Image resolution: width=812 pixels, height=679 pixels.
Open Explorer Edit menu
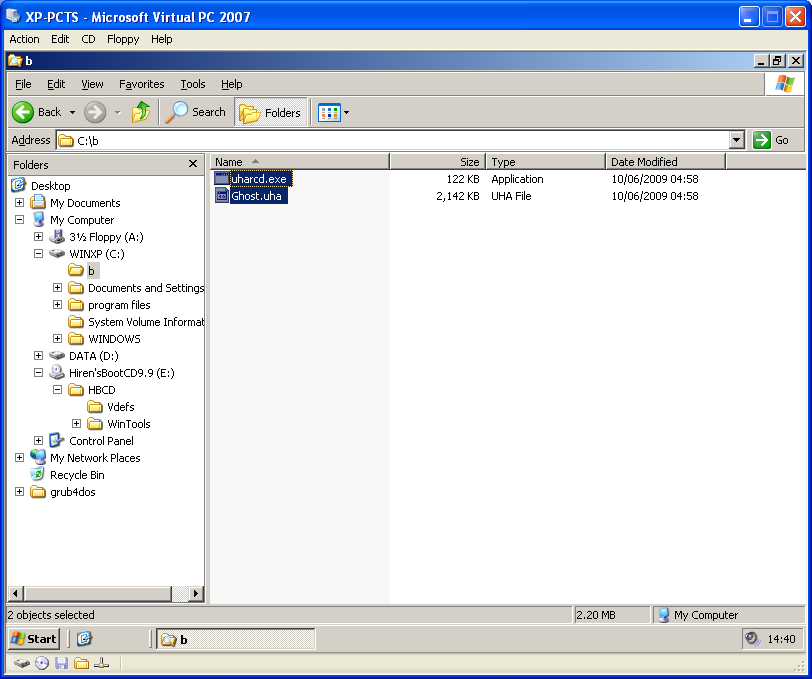pos(56,84)
